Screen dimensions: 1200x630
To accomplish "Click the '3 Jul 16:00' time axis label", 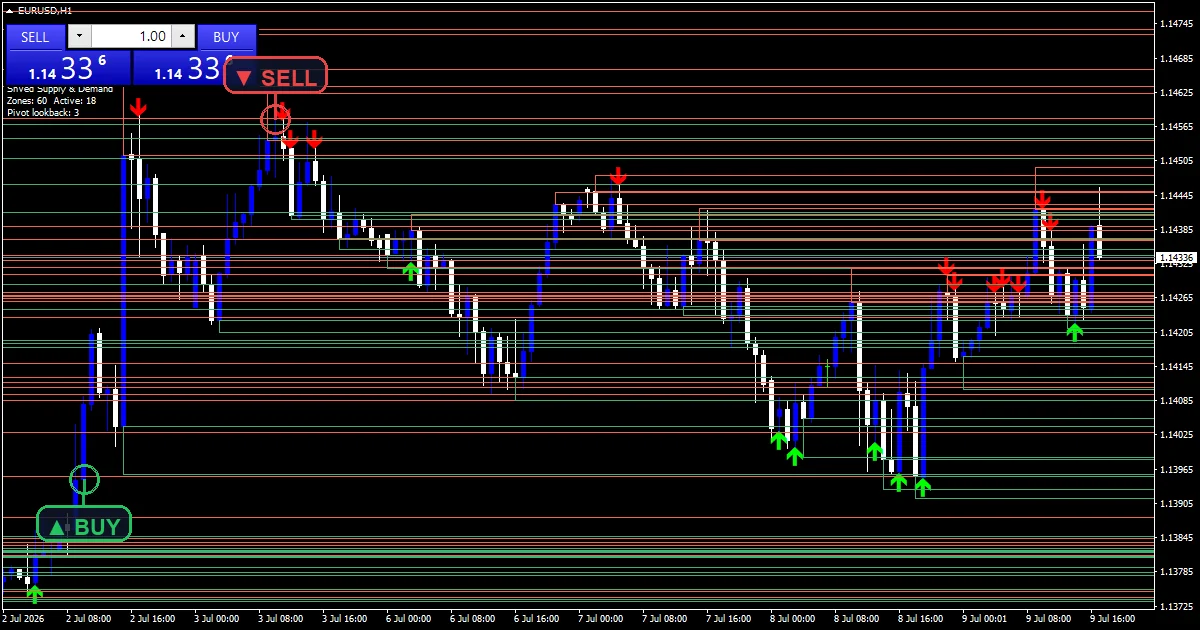I will point(346,620).
